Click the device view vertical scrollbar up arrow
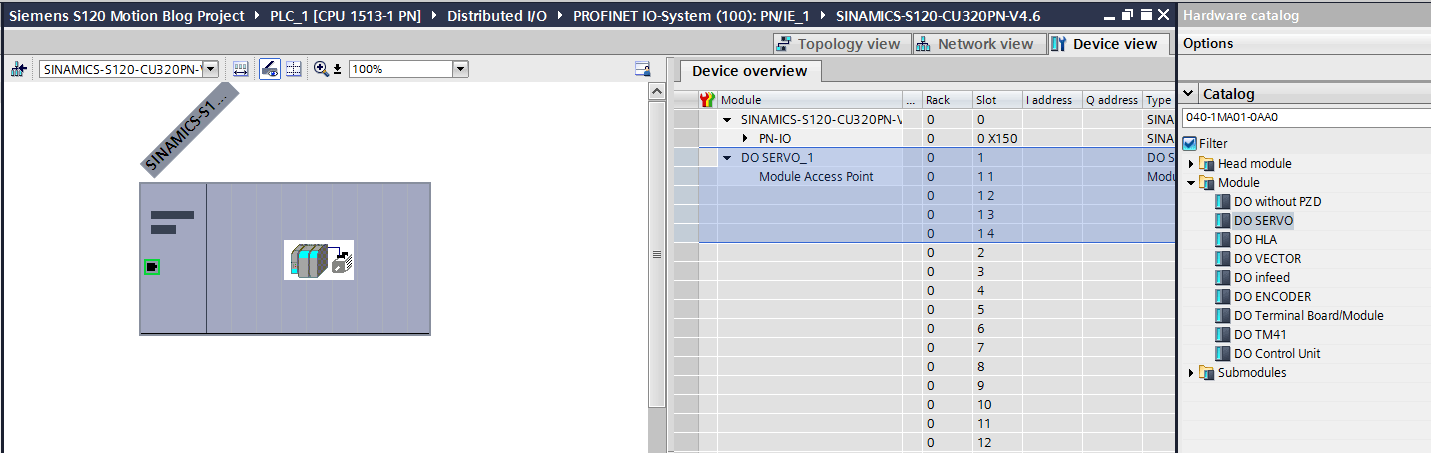 (657, 91)
